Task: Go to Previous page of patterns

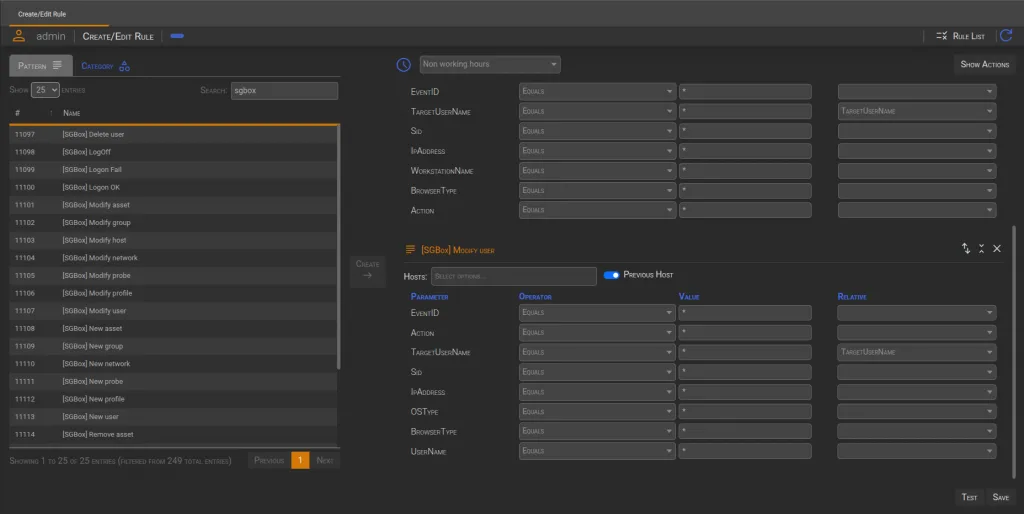Action: [x=269, y=460]
